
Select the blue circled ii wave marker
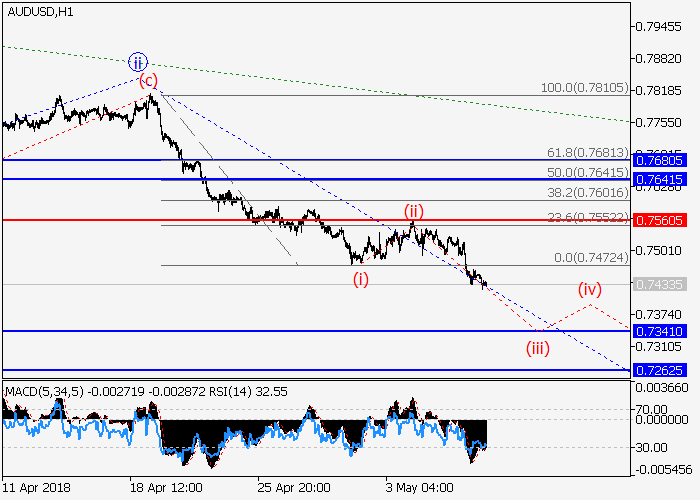(138, 59)
